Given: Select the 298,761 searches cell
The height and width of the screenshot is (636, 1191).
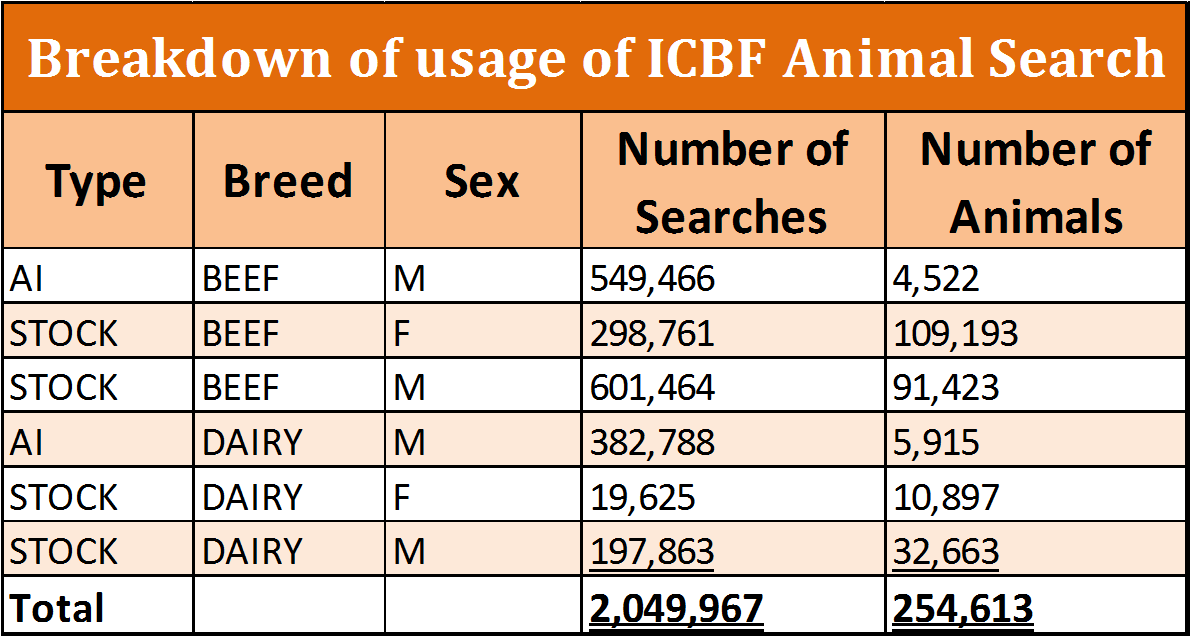Looking at the screenshot, I should point(733,334).
